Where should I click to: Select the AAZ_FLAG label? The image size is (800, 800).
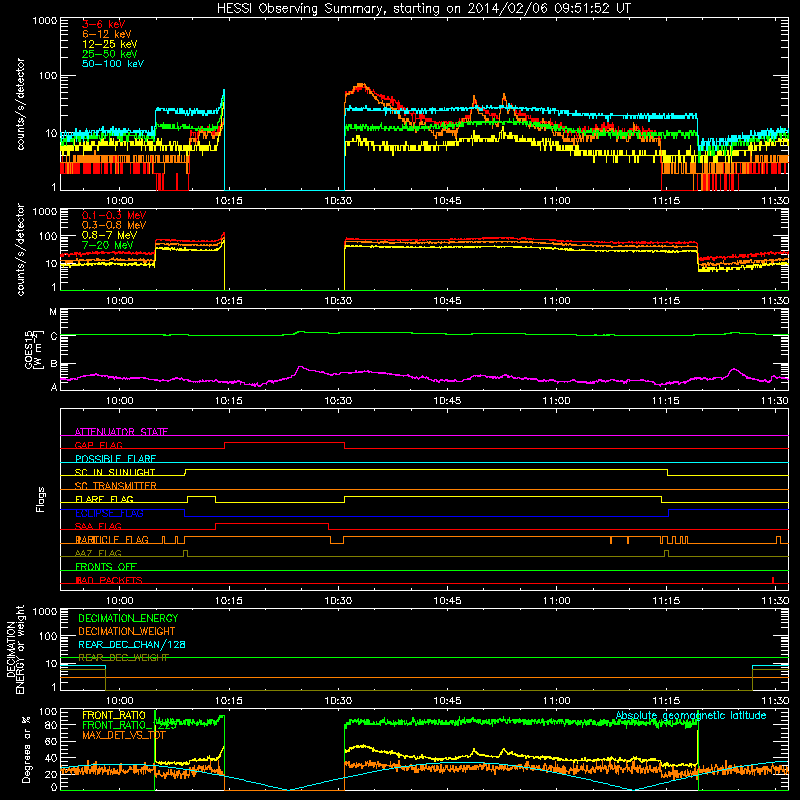pos(98,553)
